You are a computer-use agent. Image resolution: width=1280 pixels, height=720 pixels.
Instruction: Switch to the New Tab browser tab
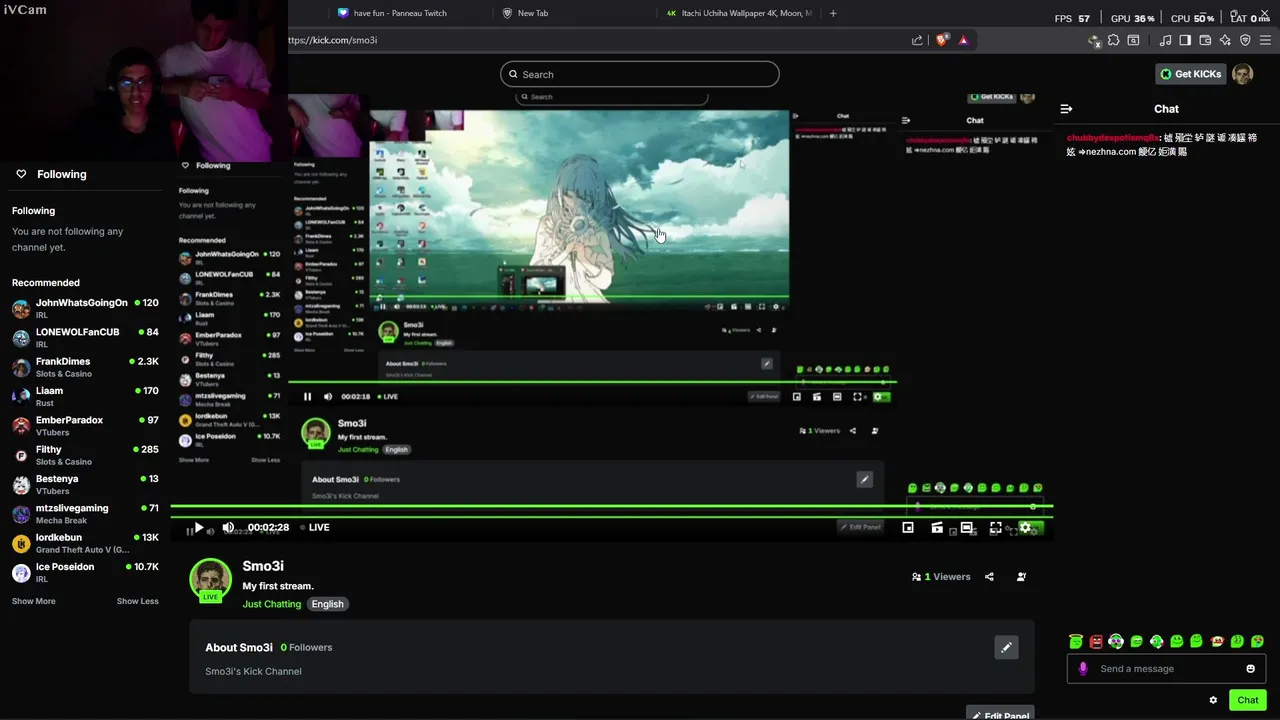coord(533,13)
